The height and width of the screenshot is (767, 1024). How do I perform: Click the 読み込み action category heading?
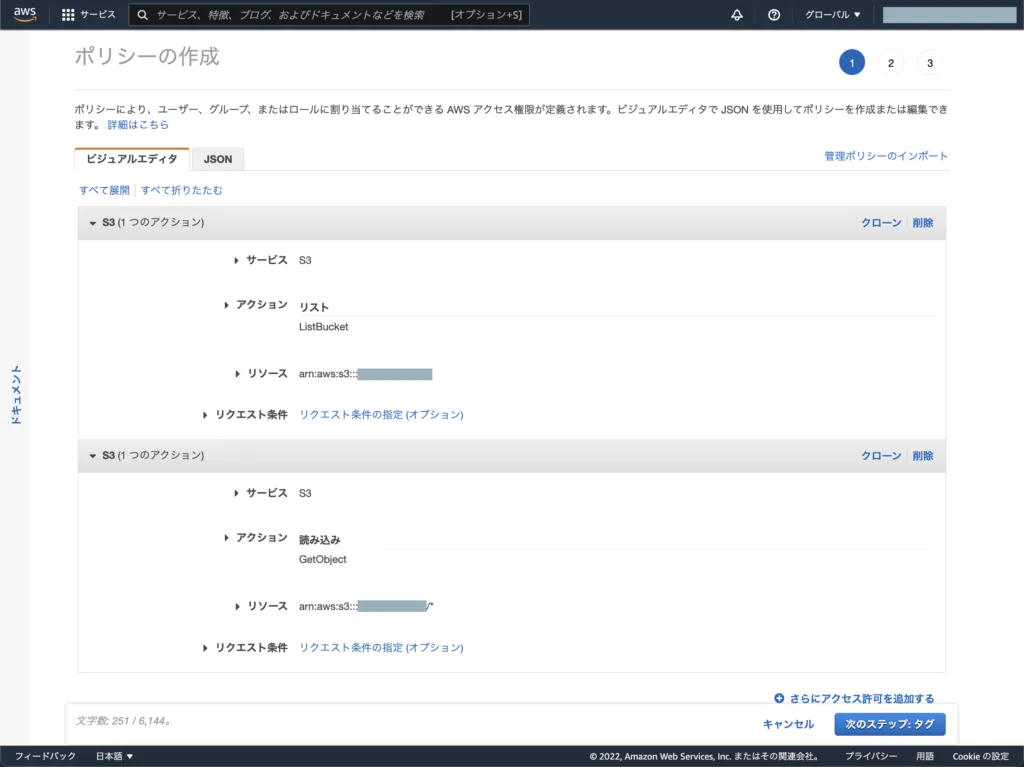click(x=320, y=540)
